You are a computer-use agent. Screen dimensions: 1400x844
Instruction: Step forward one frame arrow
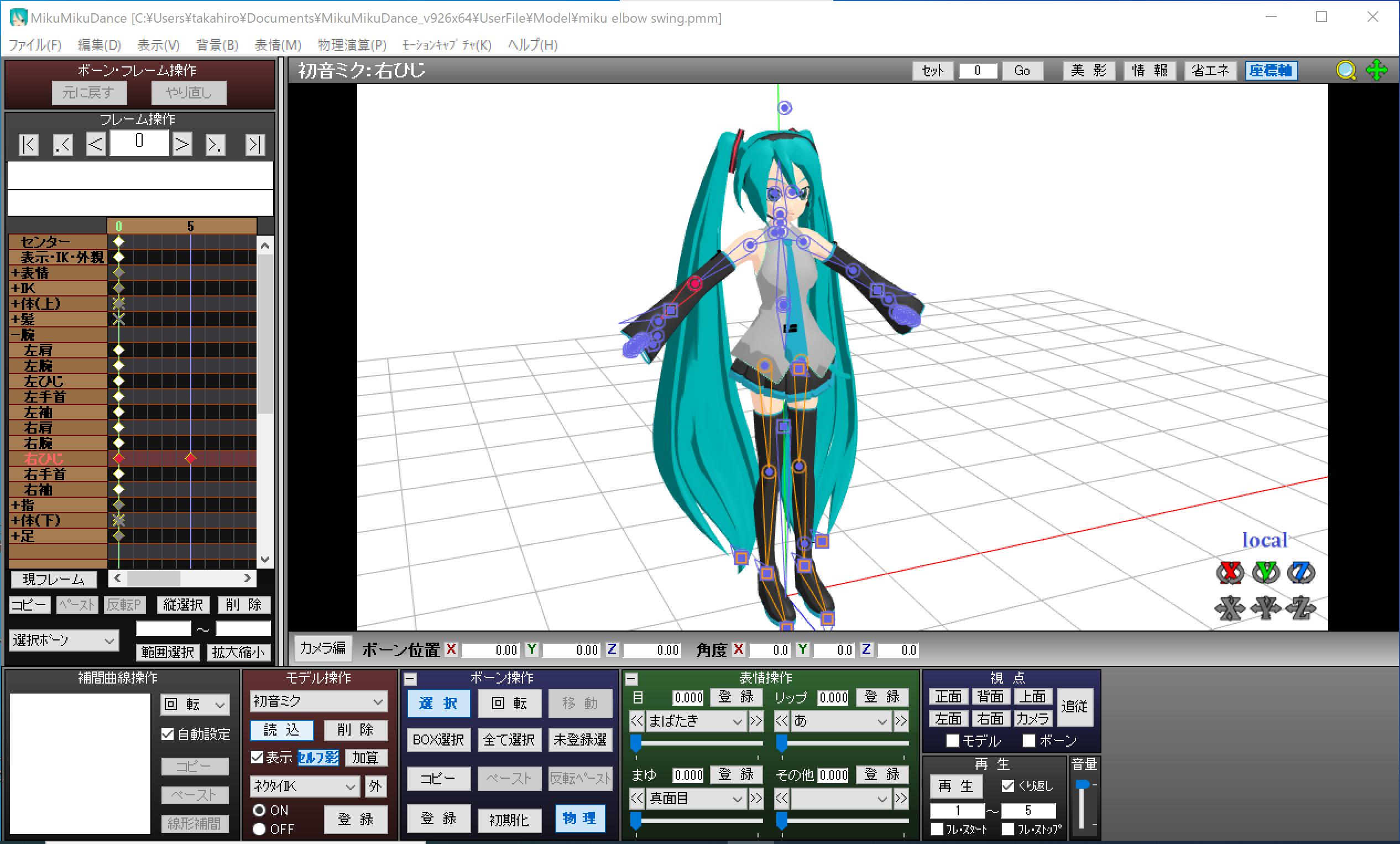[x=182, y=144]
